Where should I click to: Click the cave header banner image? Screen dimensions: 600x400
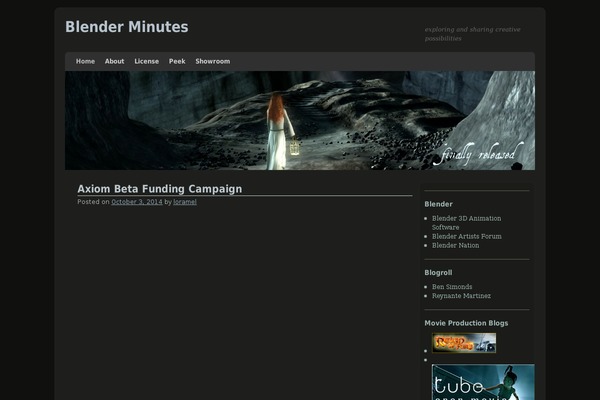[x=300, y=120]
